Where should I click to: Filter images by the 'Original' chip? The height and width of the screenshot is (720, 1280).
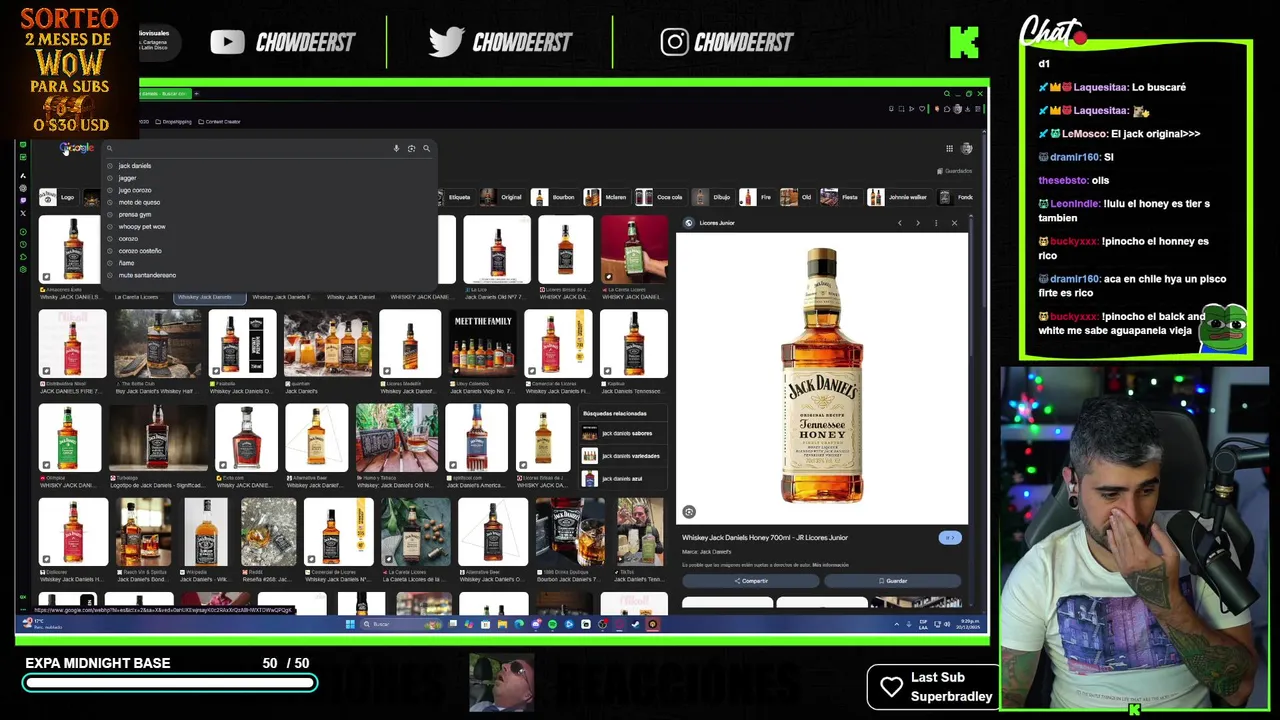501,197
